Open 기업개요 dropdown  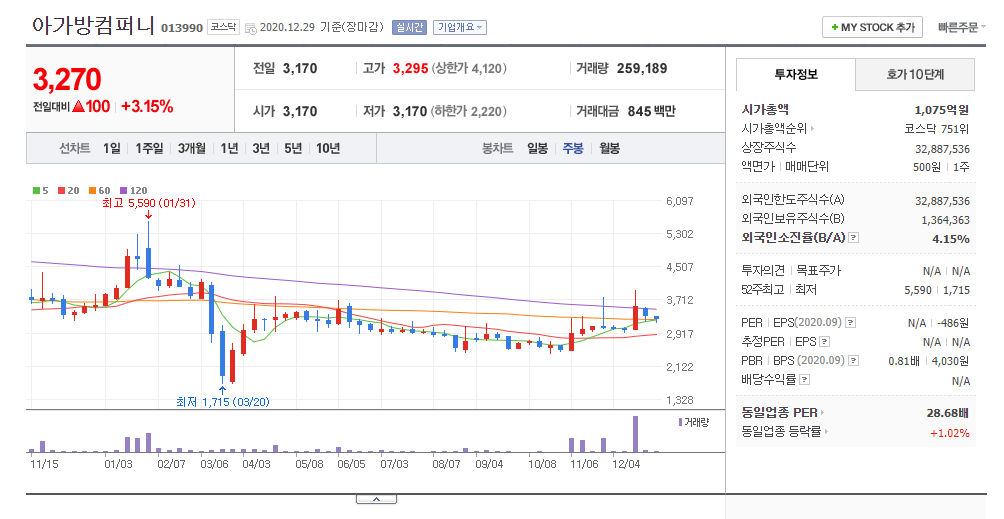(x=460, y=28)
